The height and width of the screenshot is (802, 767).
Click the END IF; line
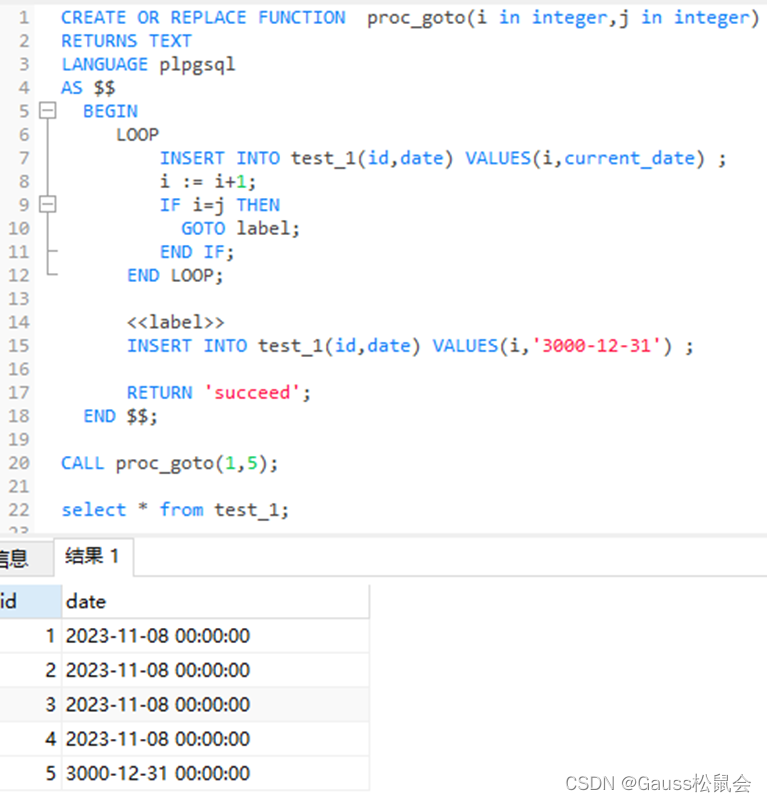point(197,252)
